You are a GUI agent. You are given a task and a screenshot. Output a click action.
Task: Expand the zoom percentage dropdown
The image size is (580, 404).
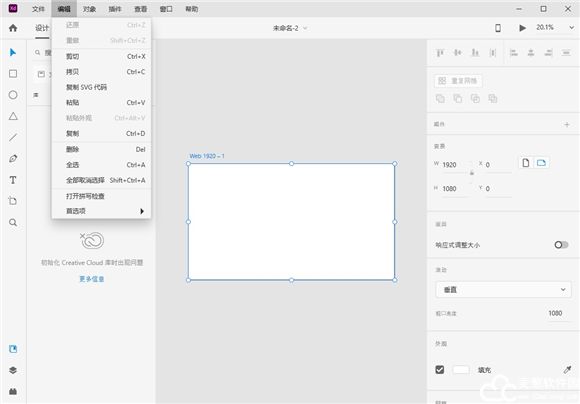click(571, 28)
